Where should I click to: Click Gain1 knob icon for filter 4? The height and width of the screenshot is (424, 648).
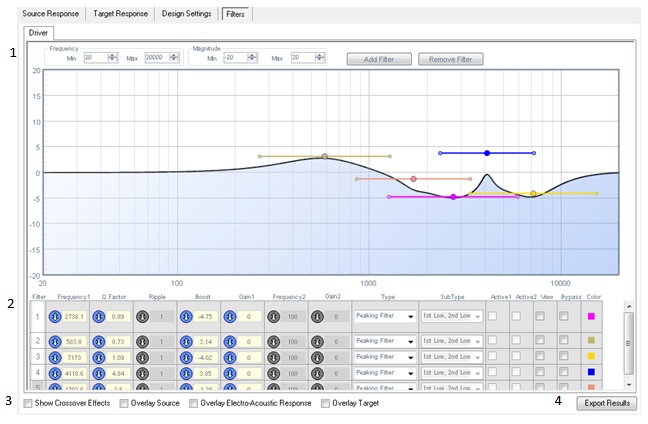[230, 374]
